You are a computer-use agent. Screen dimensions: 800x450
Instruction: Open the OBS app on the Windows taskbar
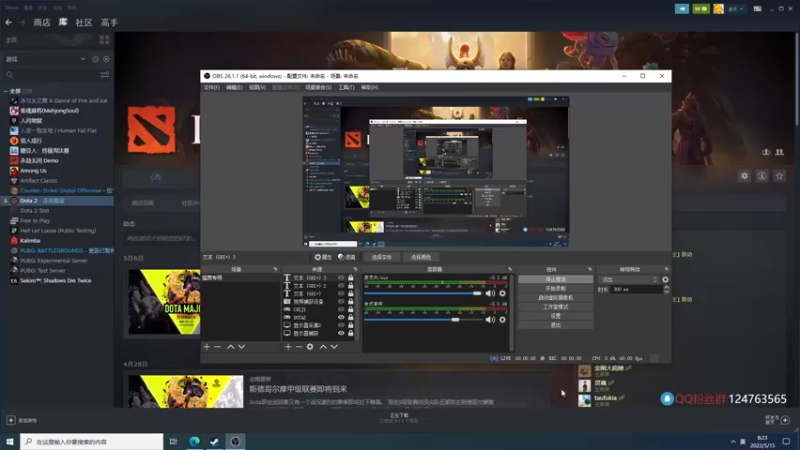[235, 441]
